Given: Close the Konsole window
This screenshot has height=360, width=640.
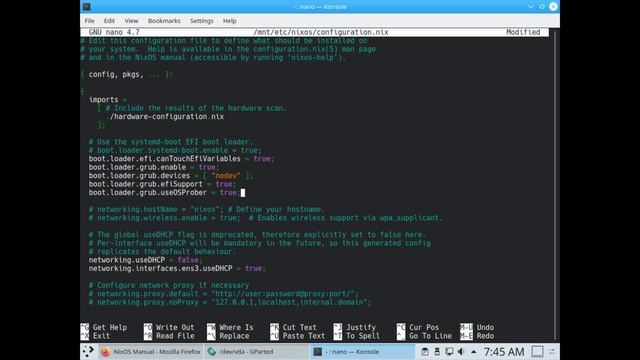Looking at the screenshot, I should coord(553,7).
